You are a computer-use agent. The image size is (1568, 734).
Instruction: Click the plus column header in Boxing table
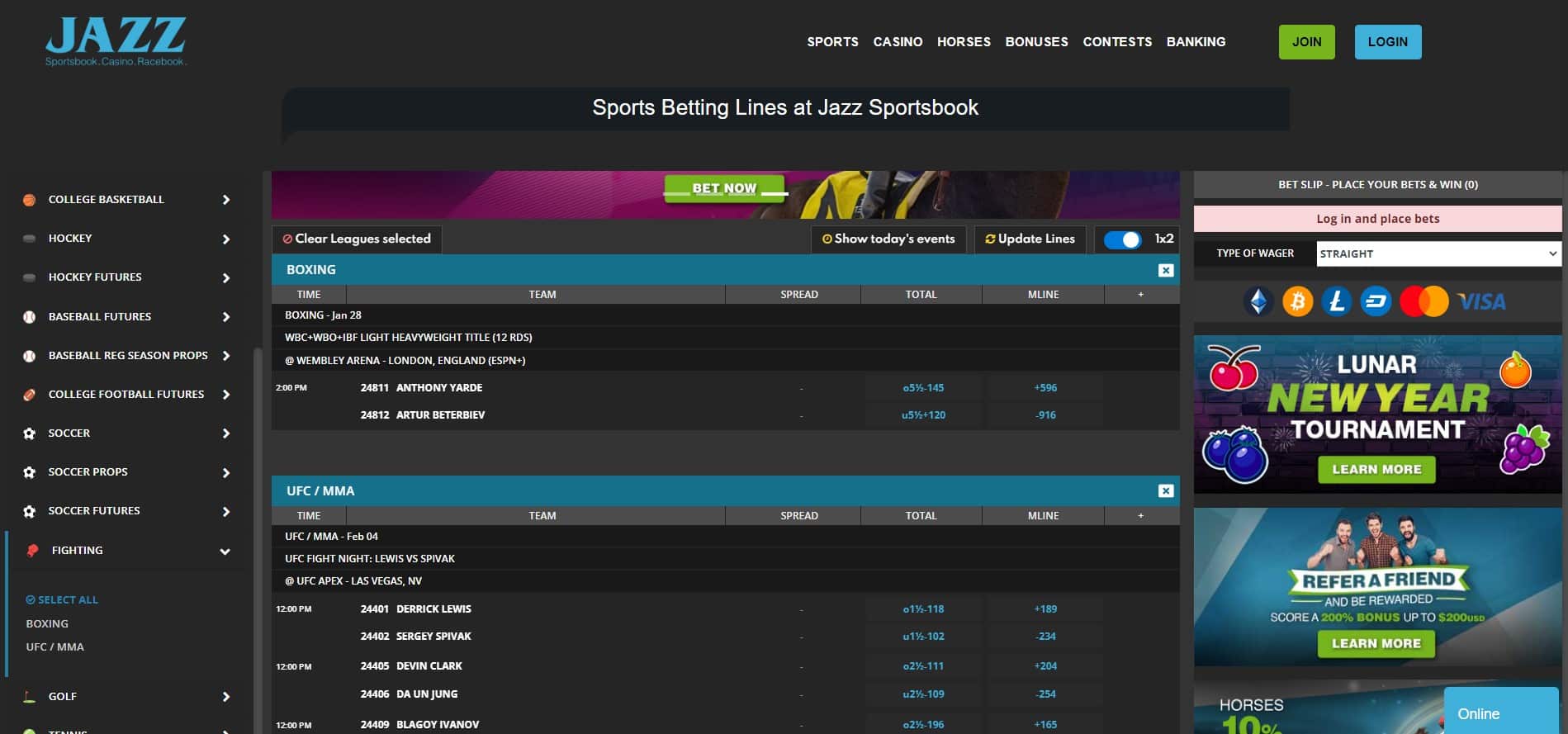tap(1141, 295)
